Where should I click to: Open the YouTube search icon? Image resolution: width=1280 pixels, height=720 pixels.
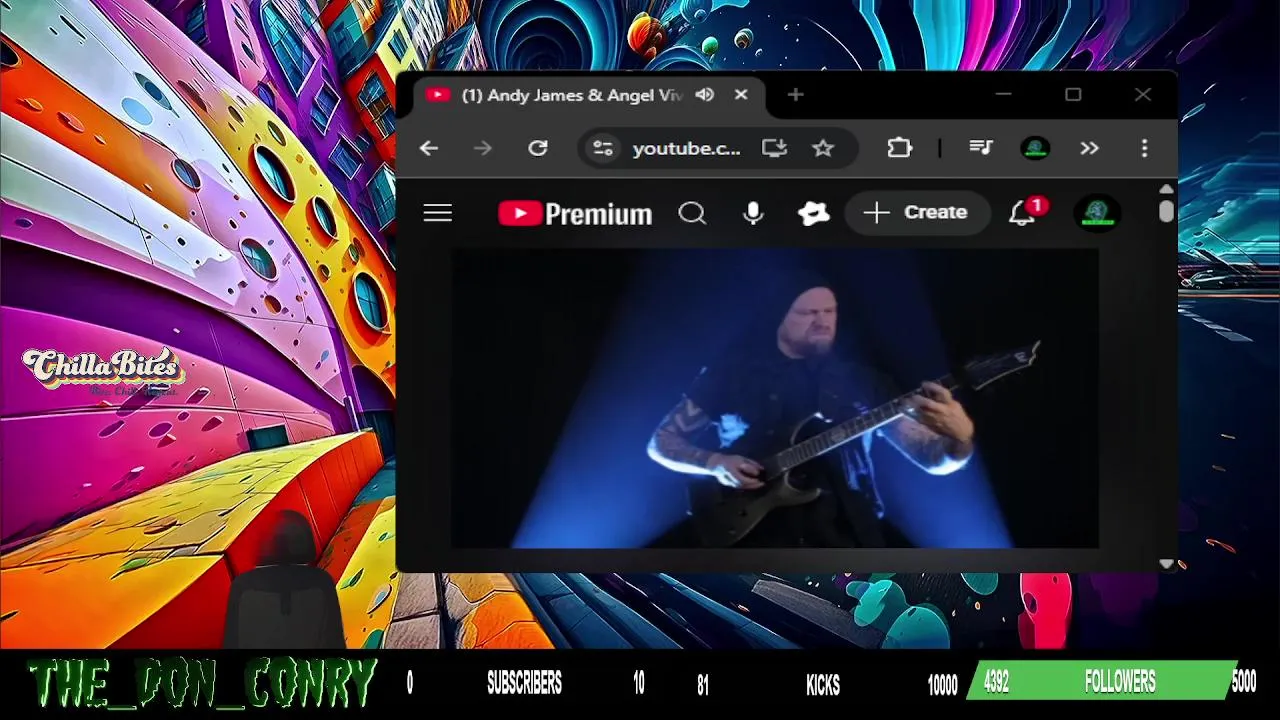click(692, 213)
